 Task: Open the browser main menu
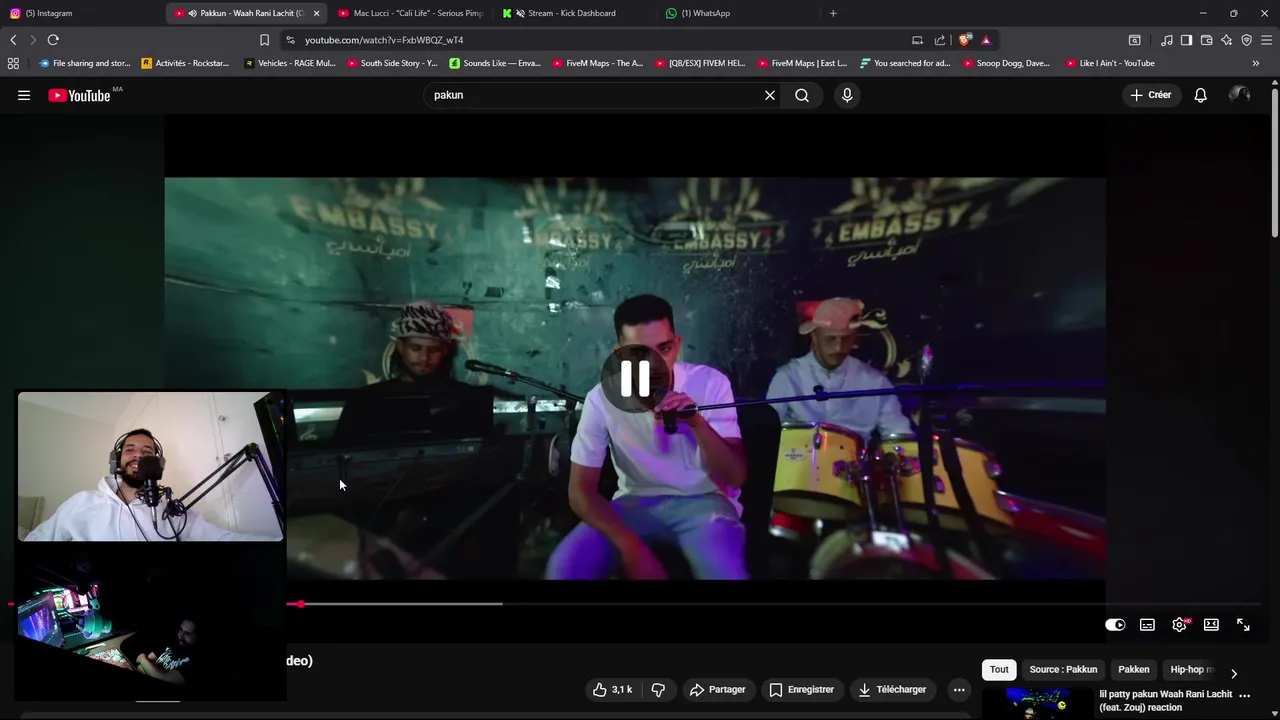tap(1266, 40)
